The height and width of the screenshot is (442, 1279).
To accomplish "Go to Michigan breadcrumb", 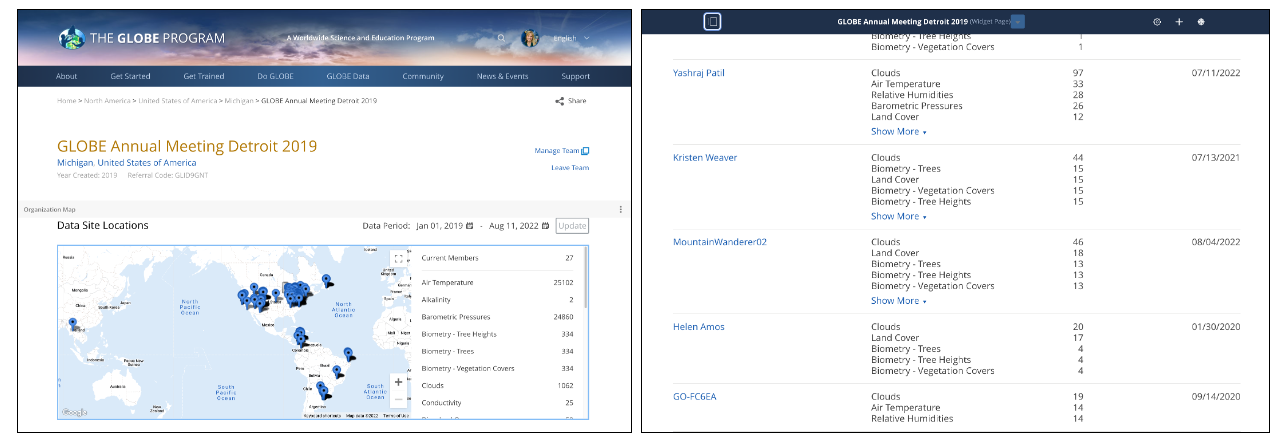I will coord(239,101).
